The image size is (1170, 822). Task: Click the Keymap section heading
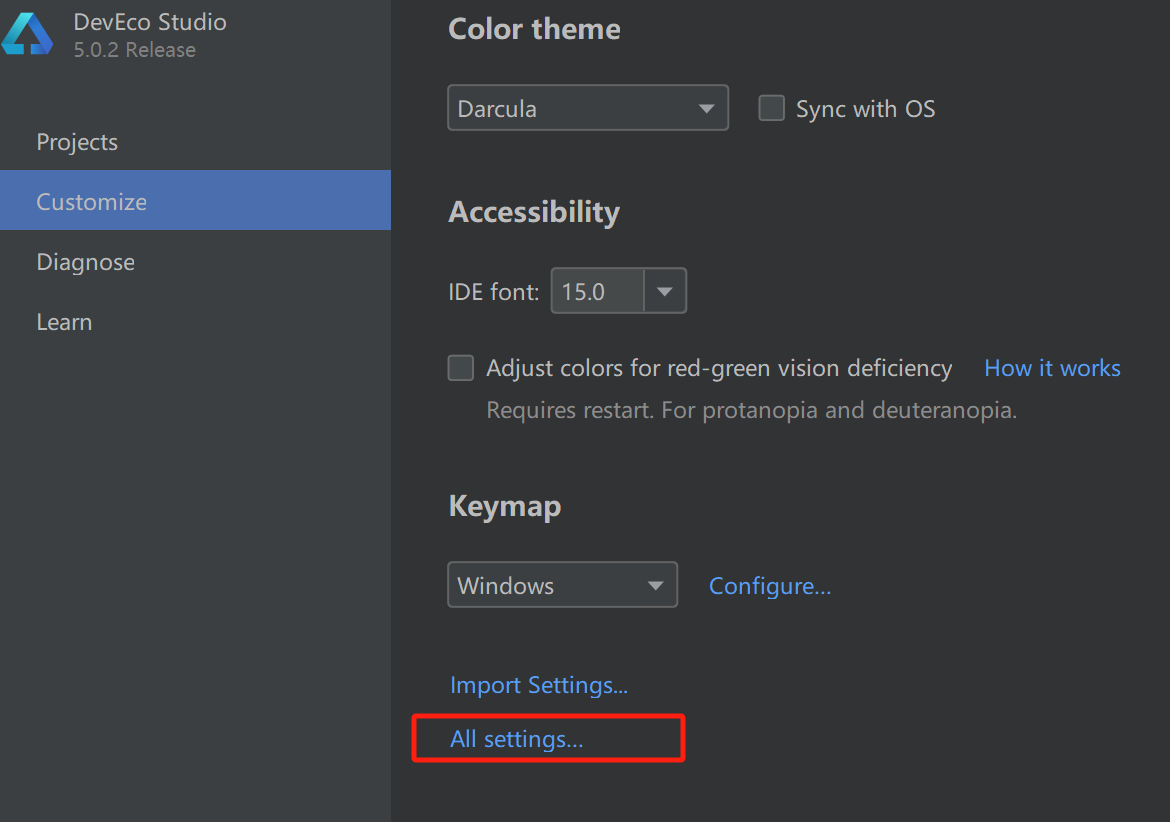(505, 506)
